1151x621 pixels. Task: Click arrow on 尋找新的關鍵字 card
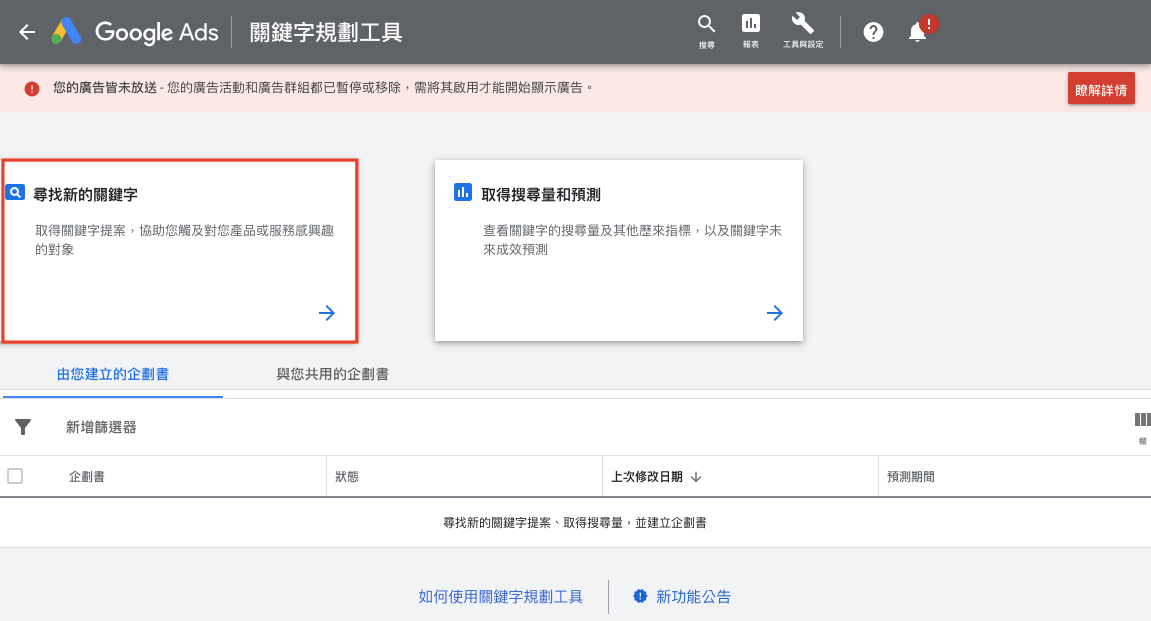(x=326, y=313)
